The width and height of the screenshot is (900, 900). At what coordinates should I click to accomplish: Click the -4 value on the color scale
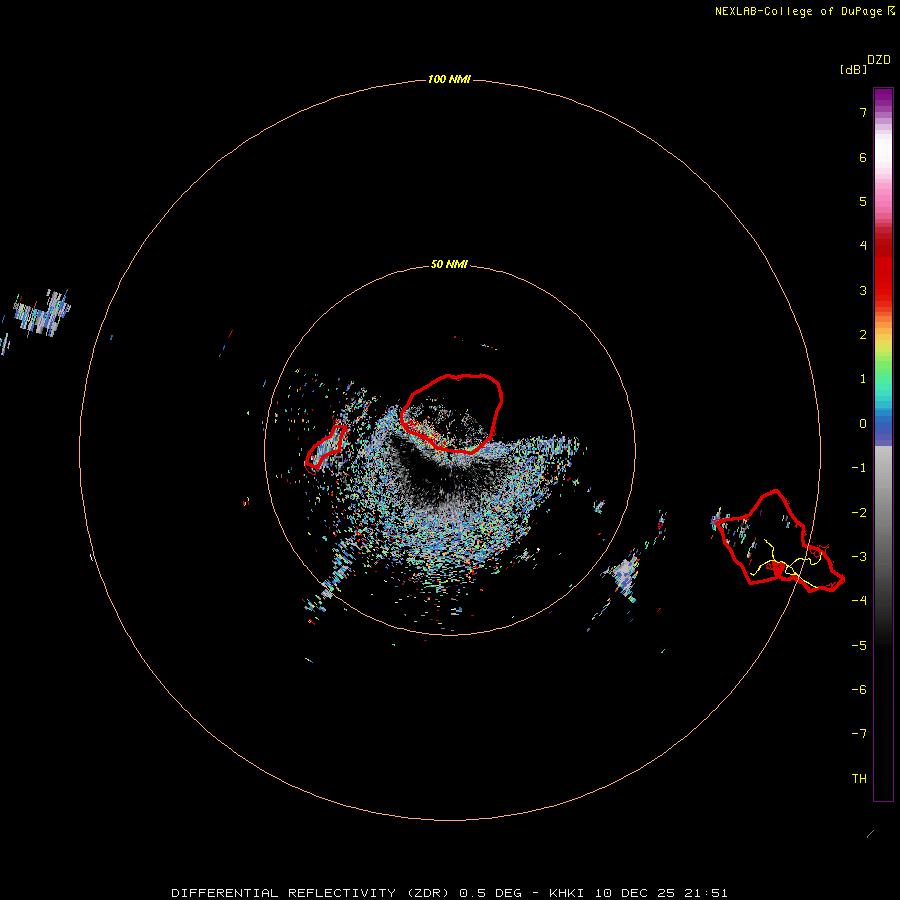coord(859,601)
